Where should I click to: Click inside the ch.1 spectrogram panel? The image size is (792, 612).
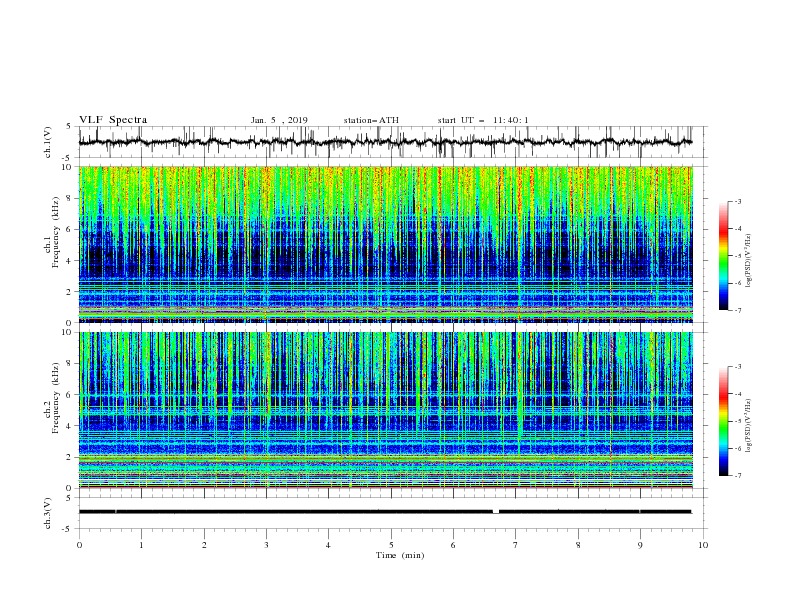click(385, 244)
